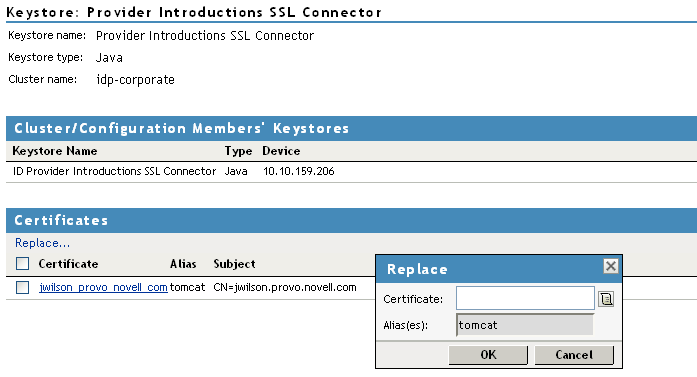Close the Replace dialog with X
The width and height of the screenshot is (697, 377).
coord(611,266)
